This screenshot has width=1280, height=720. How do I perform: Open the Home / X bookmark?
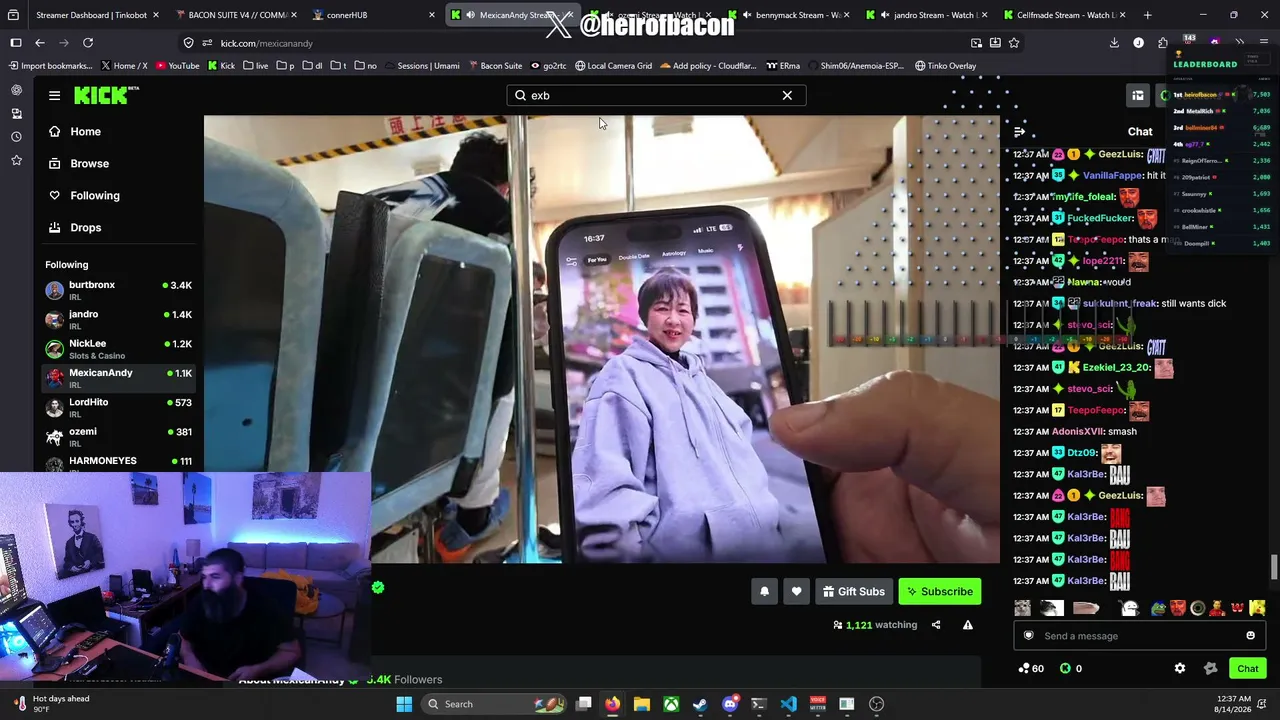pyautogui.click(x=124, y=66)
